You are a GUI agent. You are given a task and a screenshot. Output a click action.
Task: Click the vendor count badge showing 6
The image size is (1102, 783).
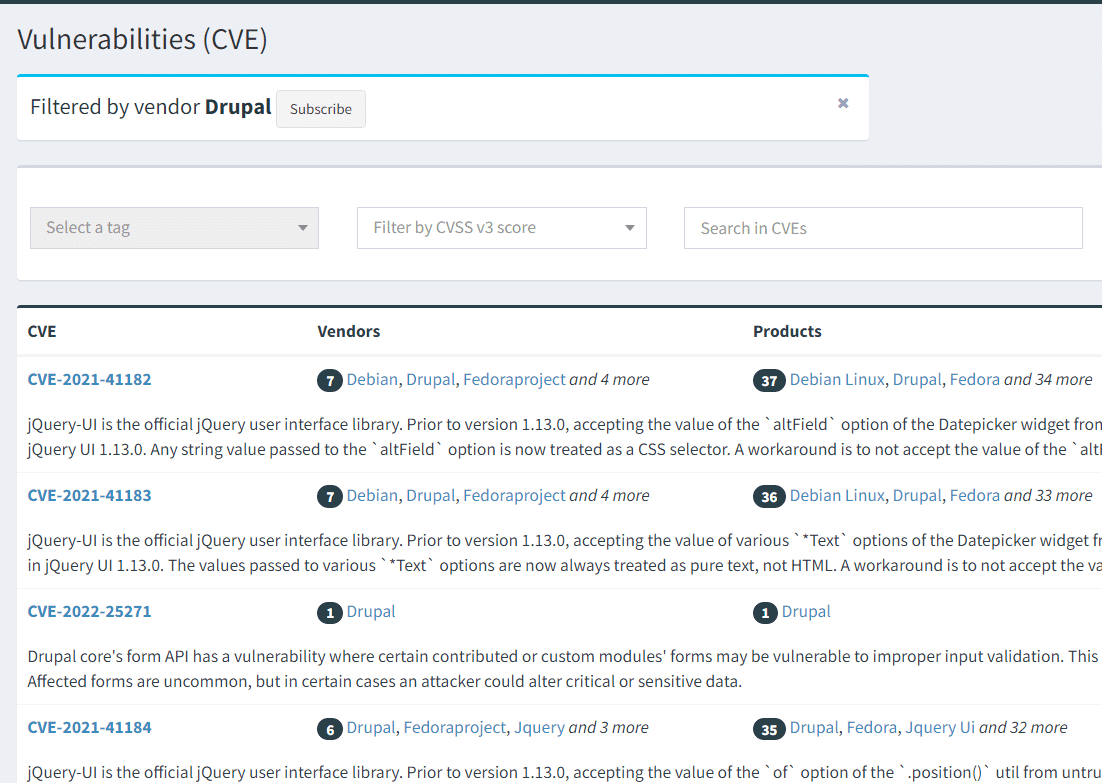coord(330,729)
